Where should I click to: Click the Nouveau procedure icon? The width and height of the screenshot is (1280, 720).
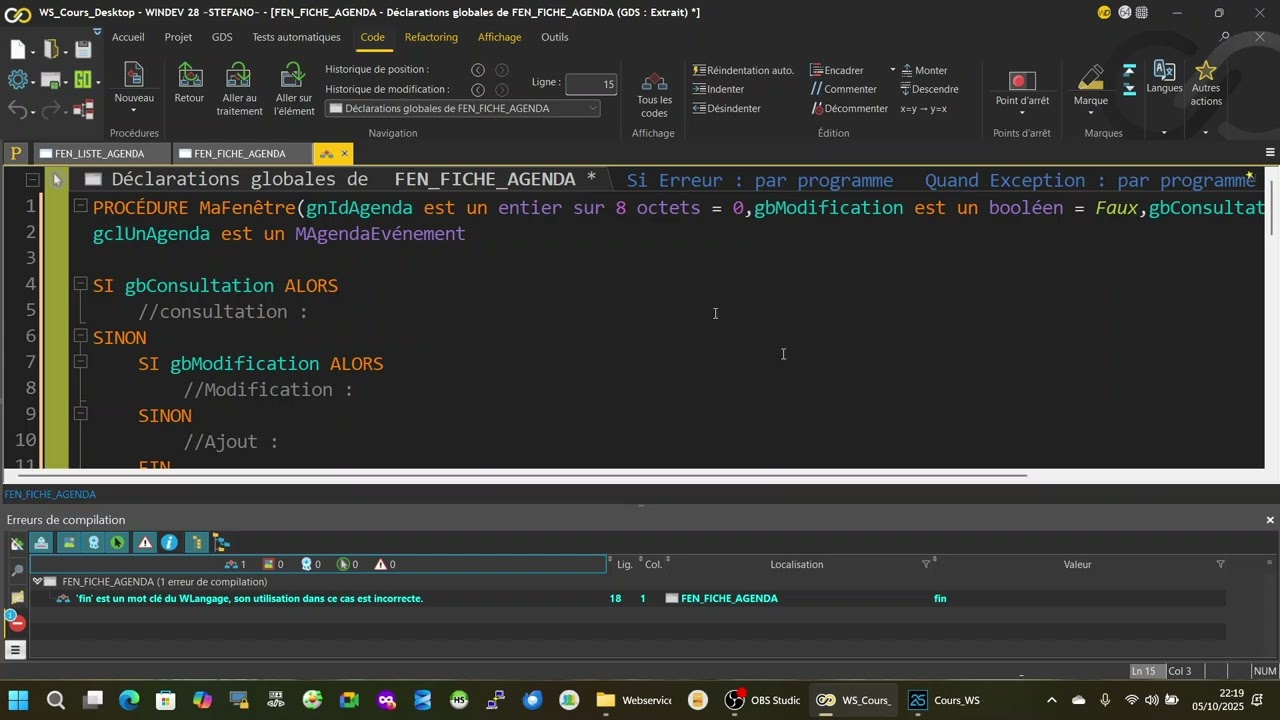pos(134,76)
